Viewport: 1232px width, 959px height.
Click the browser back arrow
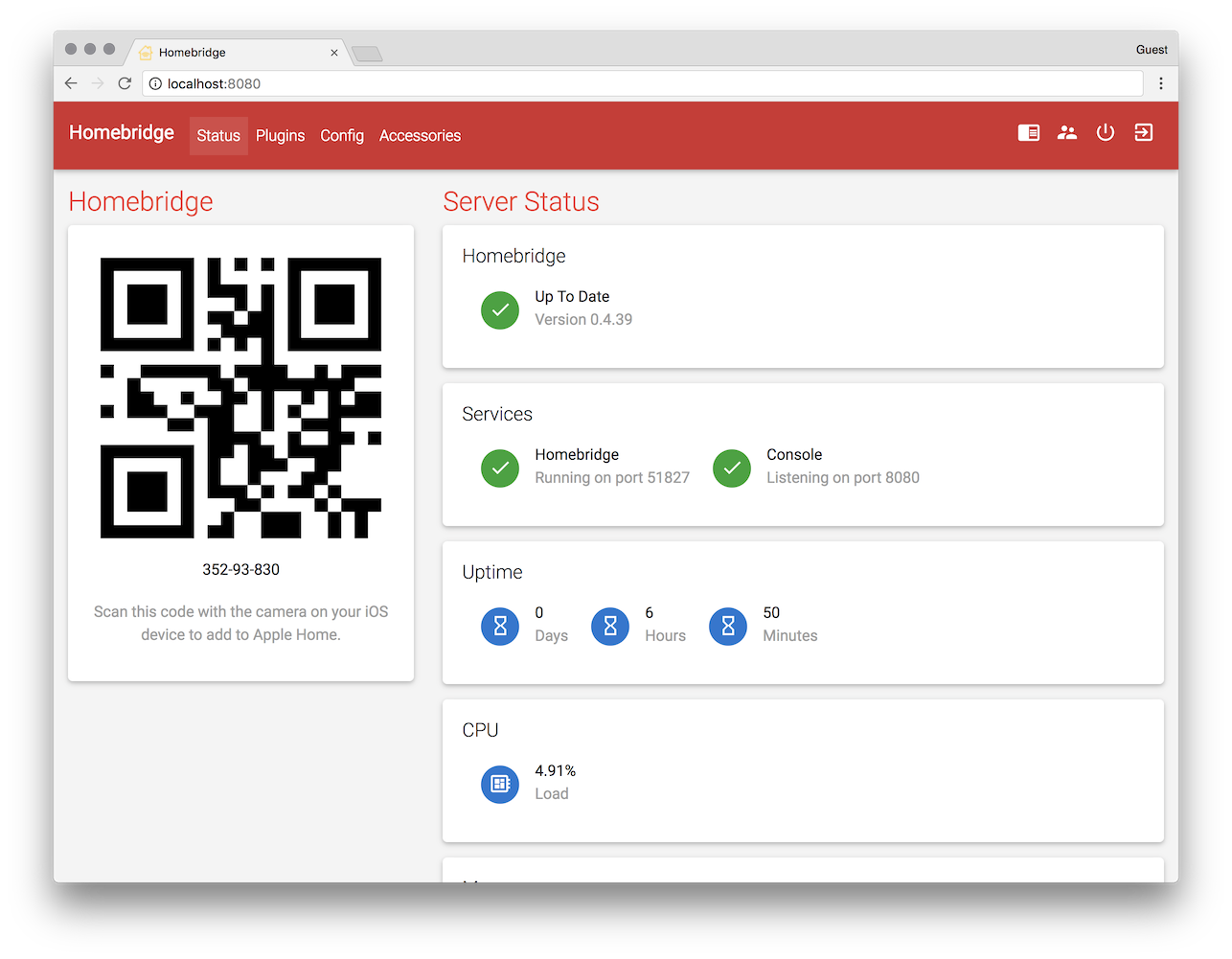click(71, 83)
